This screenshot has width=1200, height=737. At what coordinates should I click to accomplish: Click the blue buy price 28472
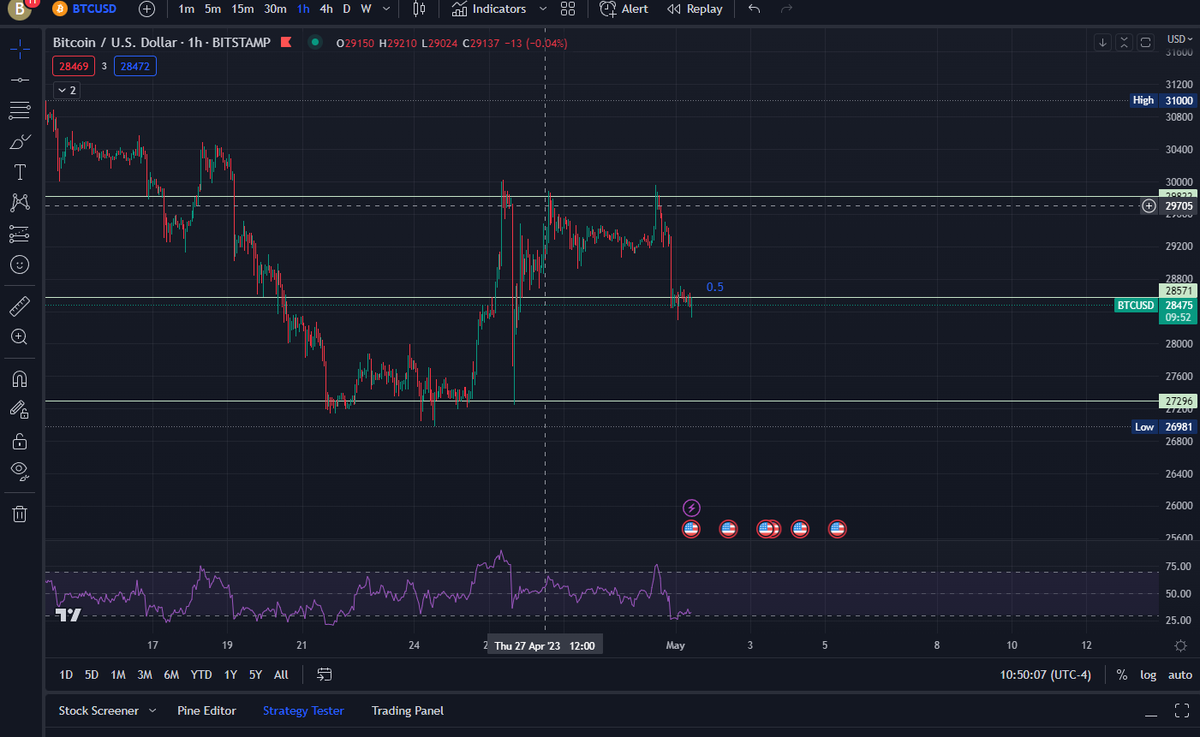(134, 66)
